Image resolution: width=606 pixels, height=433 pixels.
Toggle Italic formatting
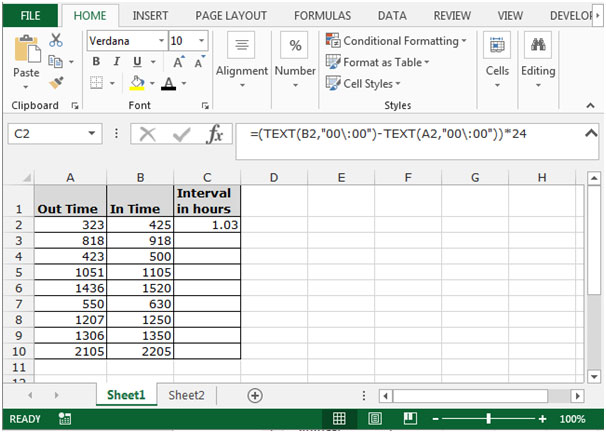[x=116, y=61]
